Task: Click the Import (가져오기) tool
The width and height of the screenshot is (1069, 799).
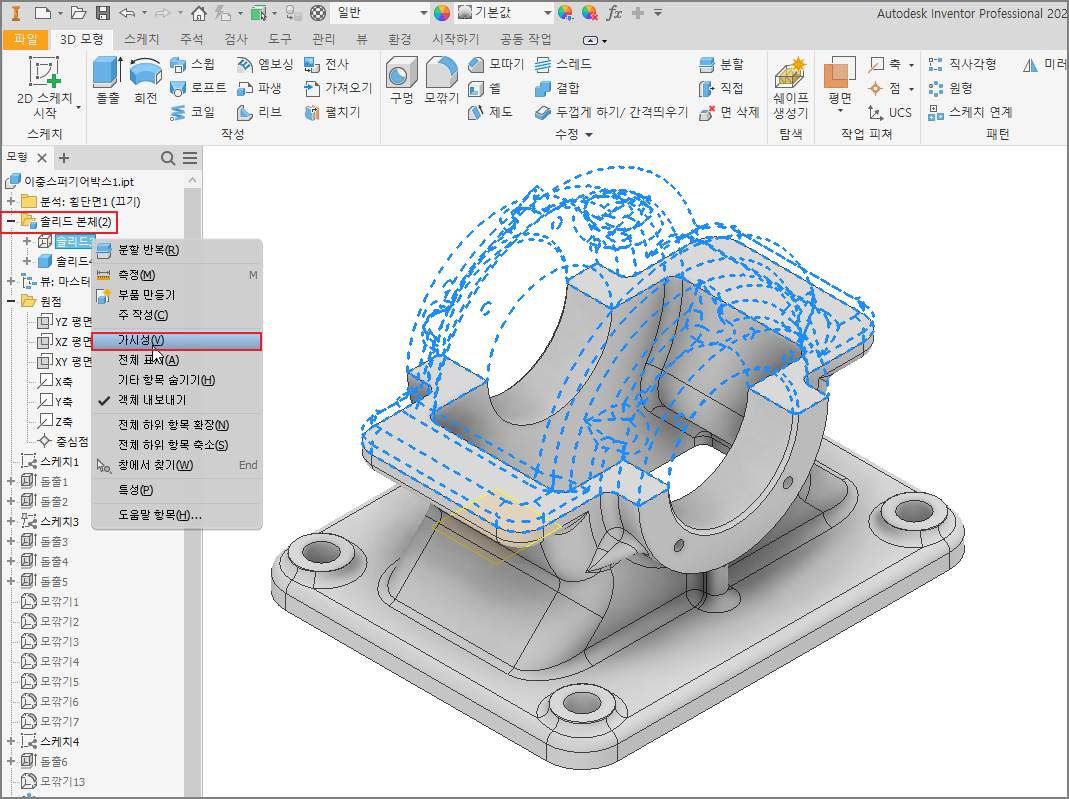Action: (x=338, y=88)
